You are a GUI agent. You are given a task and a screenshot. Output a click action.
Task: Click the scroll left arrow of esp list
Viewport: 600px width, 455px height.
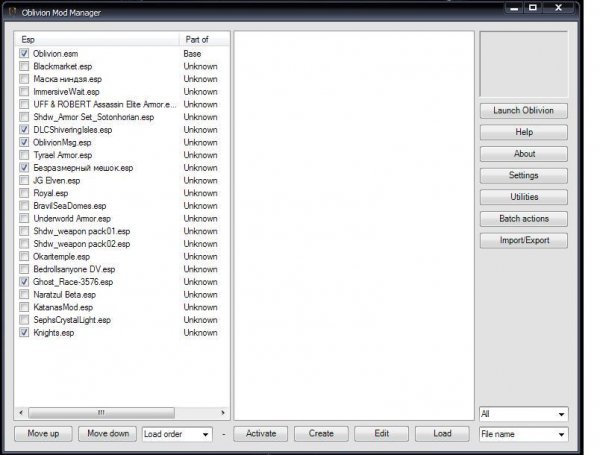21,413
